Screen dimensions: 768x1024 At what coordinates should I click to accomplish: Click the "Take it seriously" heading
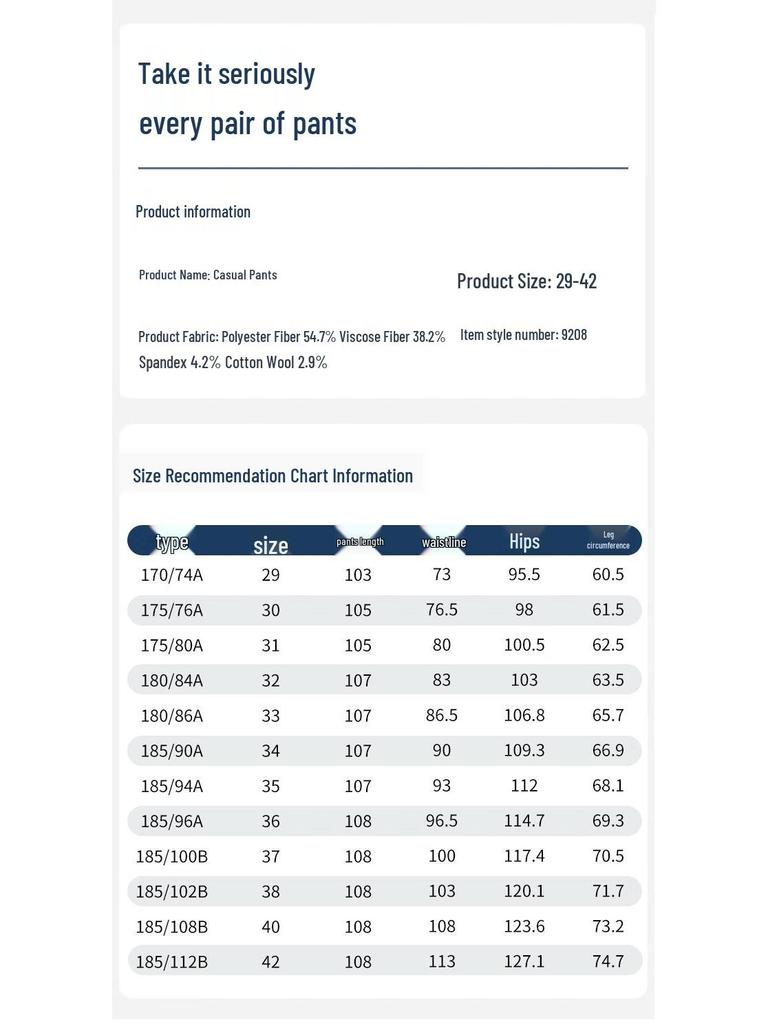click(226, 74)
